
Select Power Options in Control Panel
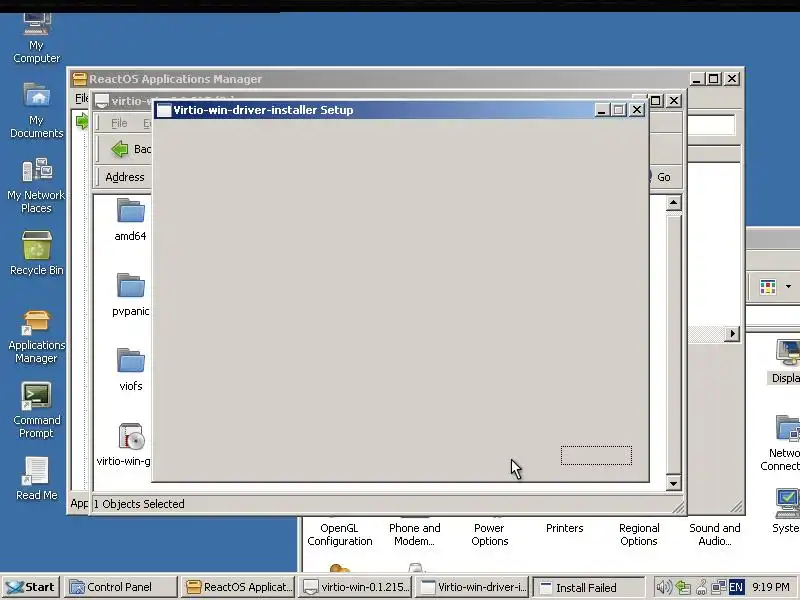pyautogui.click(x=489, y=534)
